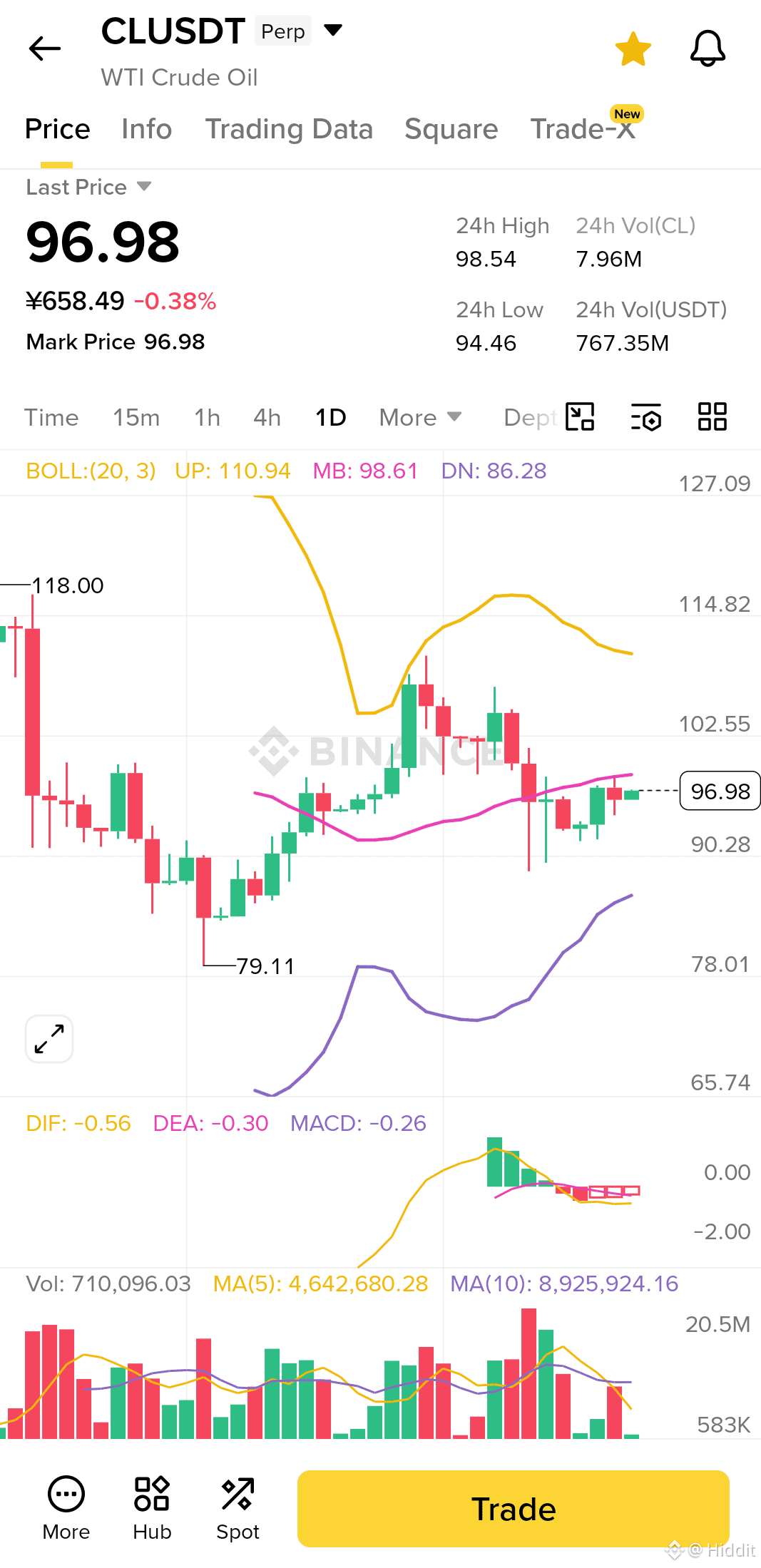The height and width of the screenshot is (1568, 761).
Task: Expand the More intervals dropdown
Action: coord(420,418)
